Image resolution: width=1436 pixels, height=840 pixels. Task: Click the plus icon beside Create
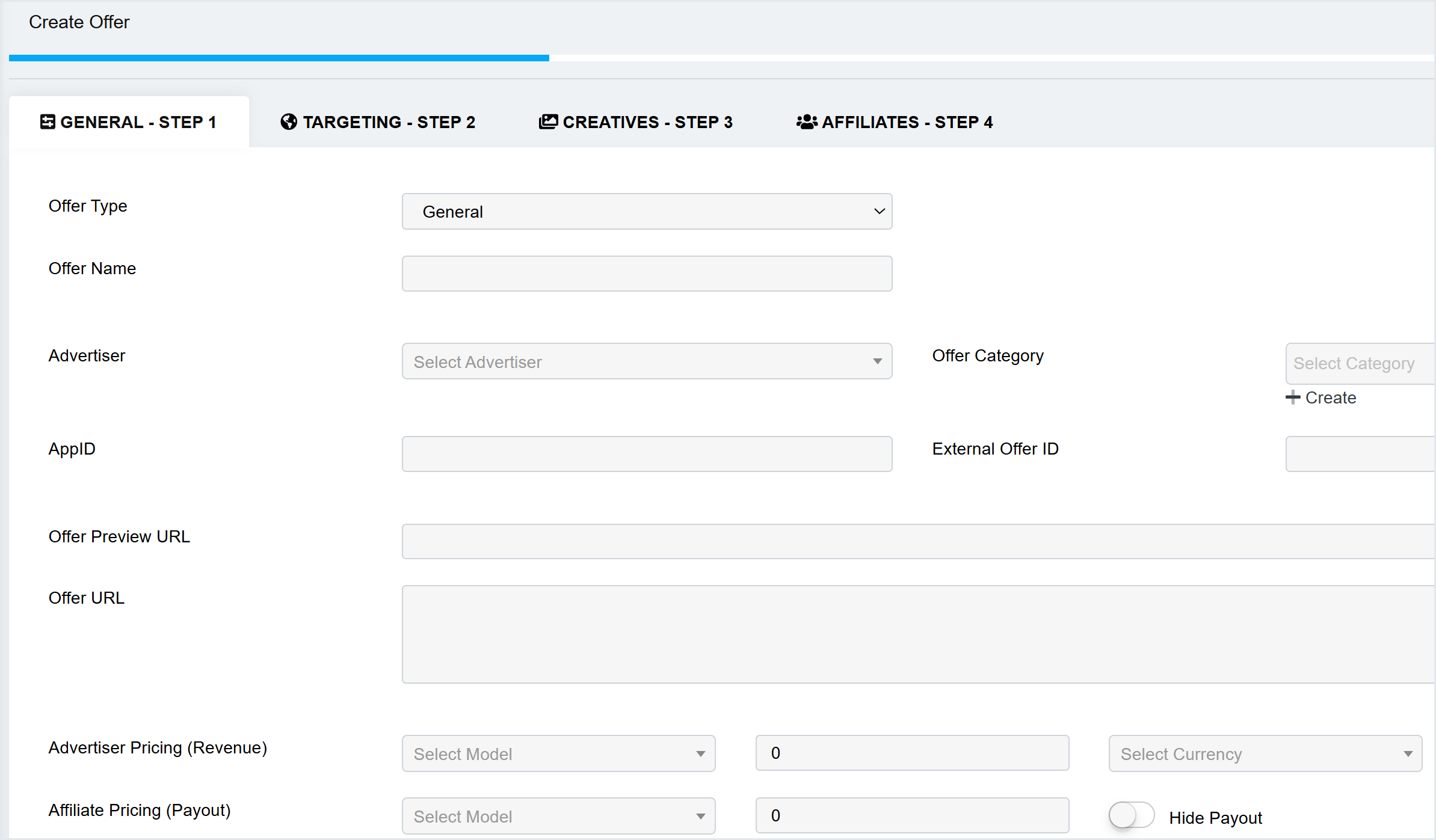[x=1293, y=397]
